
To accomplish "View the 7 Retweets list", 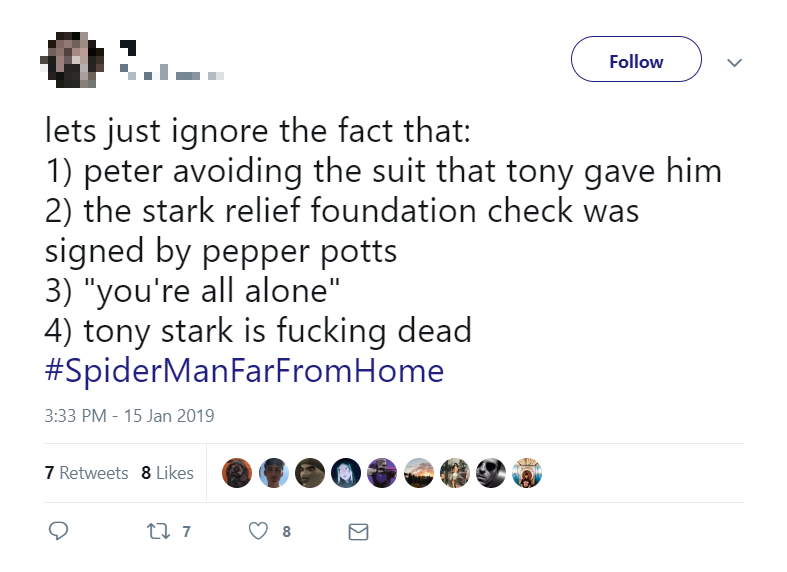I will 87,473.
